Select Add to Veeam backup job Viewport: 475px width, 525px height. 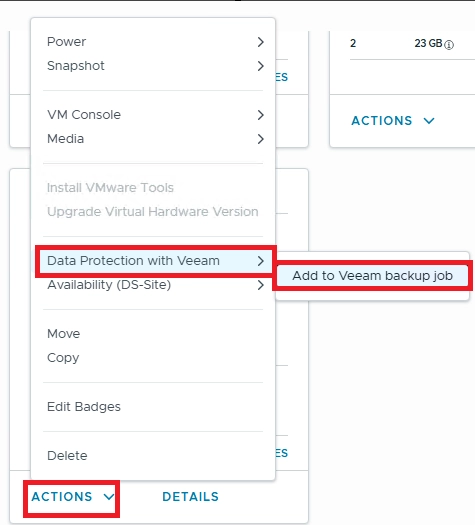pyautogui.click(x=372, y=276)
